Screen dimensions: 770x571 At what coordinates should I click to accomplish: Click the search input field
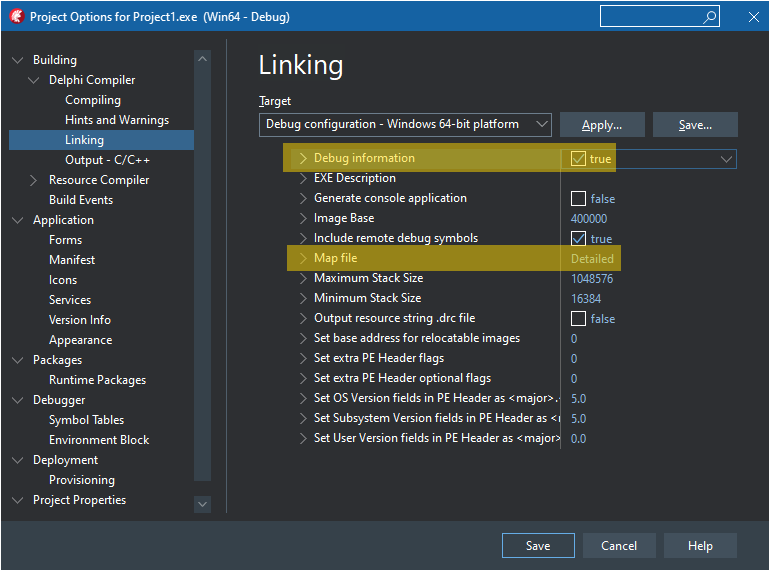coord(650,17)
